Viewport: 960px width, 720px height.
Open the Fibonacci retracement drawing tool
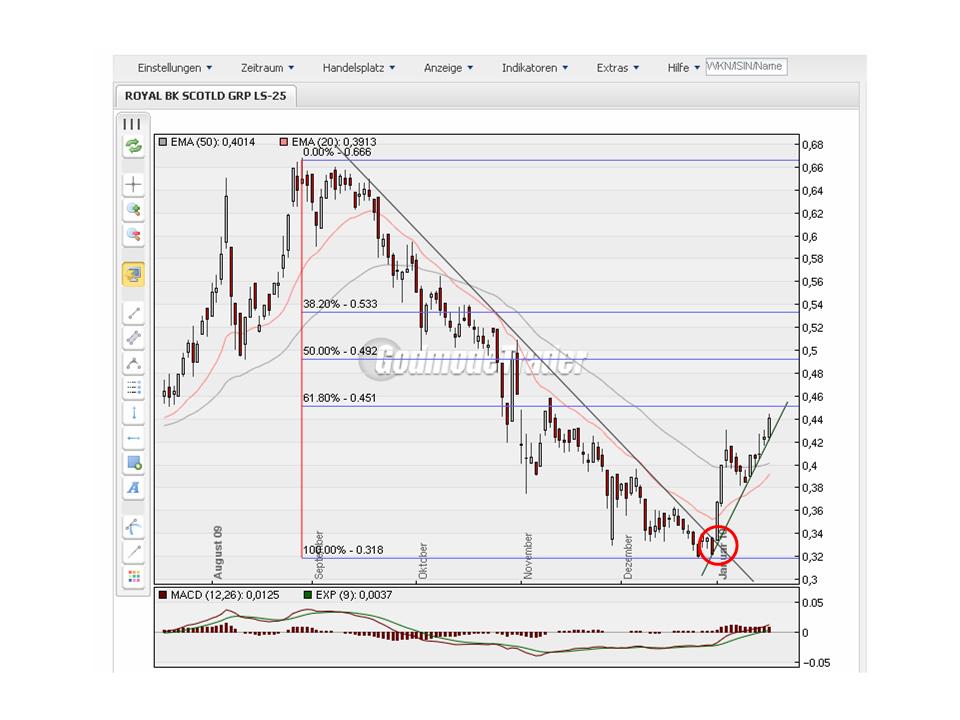(133, 389)
